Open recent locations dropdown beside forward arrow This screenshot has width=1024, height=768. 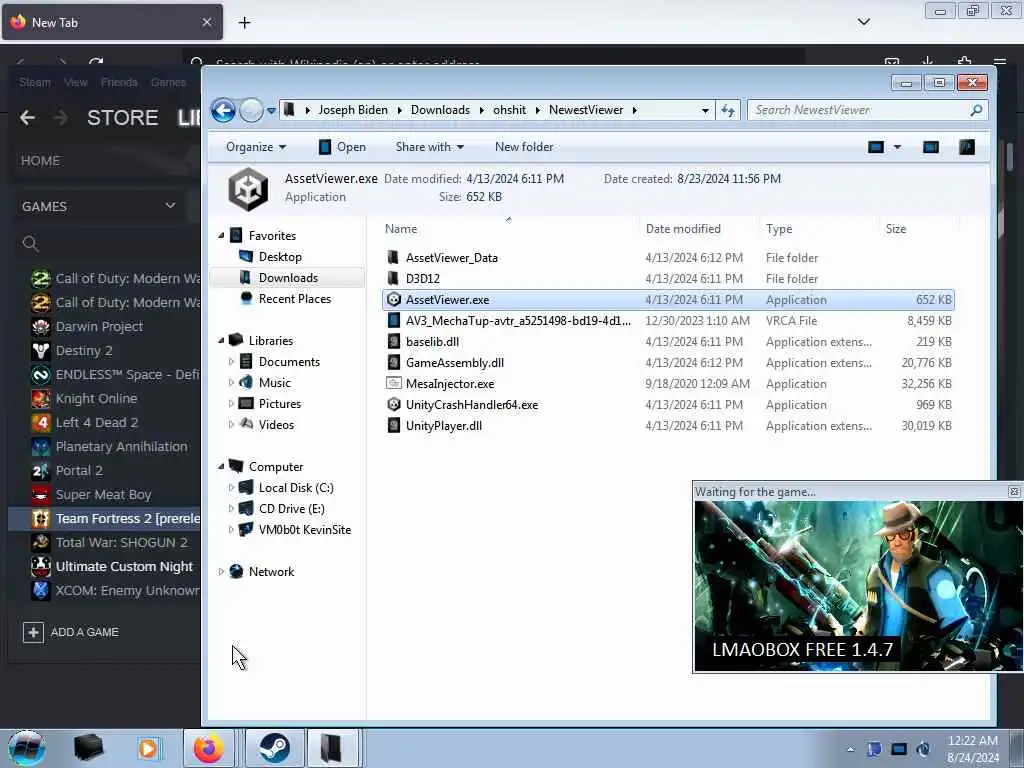[271, 111]
